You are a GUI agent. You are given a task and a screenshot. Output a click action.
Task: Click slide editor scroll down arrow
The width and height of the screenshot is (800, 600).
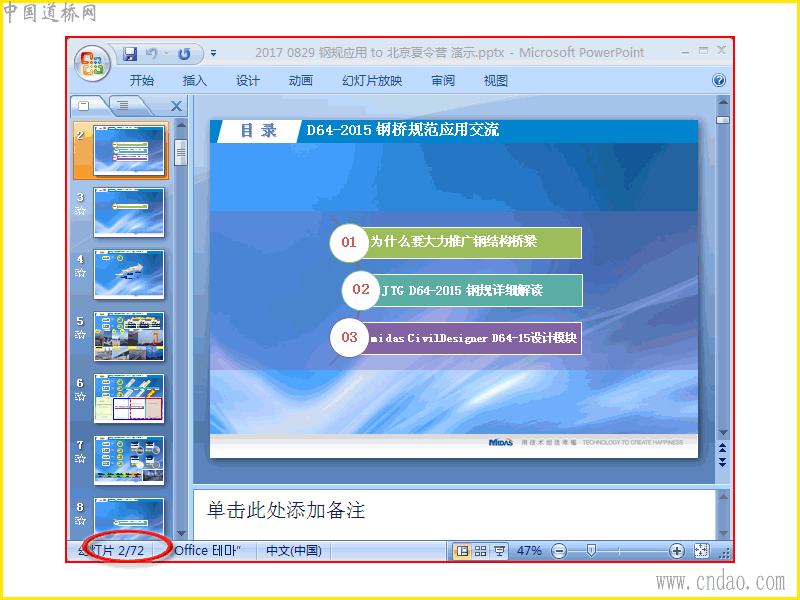[723, 432]
